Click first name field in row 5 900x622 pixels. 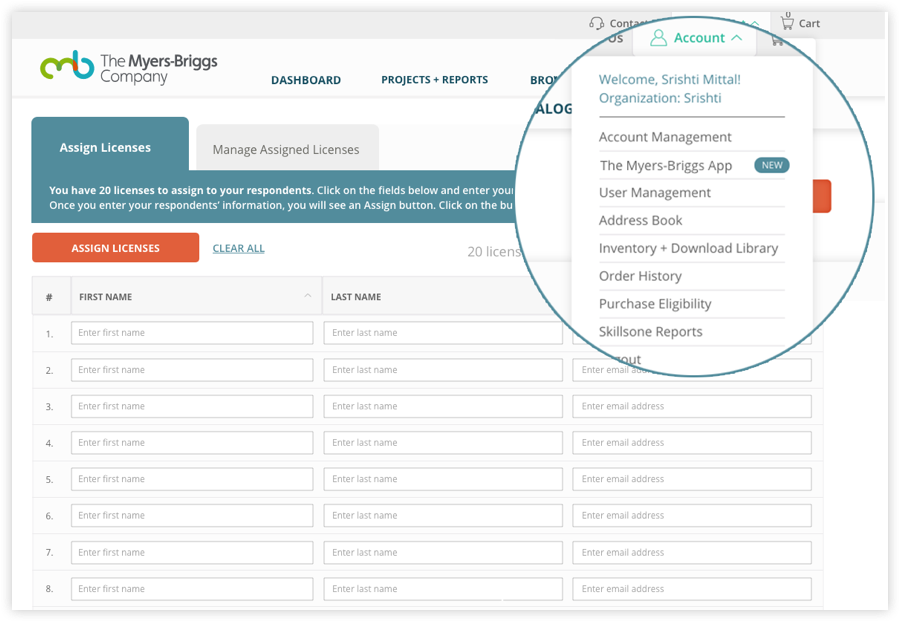[192, 479]
